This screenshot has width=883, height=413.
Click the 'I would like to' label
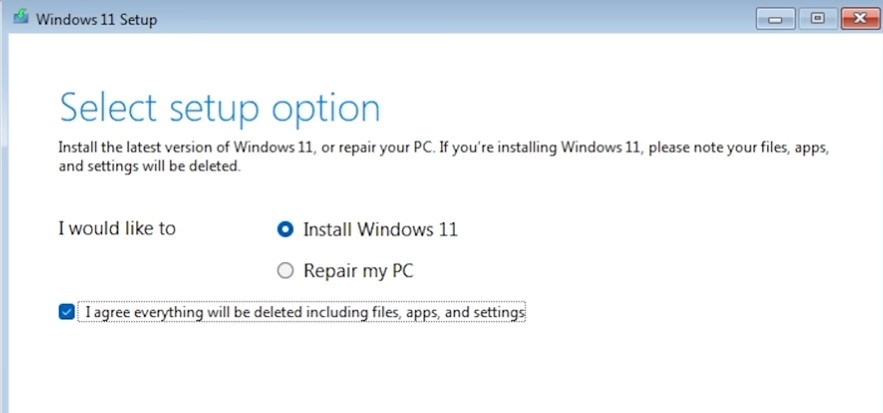(x=117, y=228)
